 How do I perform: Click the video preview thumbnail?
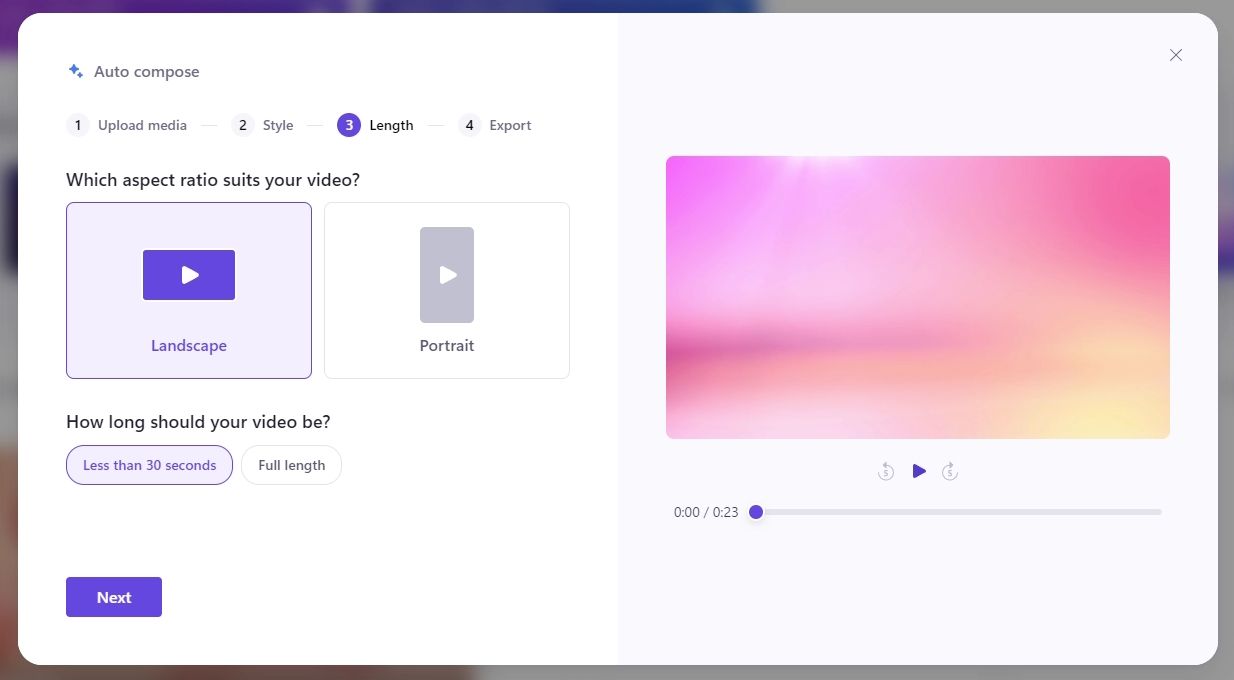tap(917, 296)
